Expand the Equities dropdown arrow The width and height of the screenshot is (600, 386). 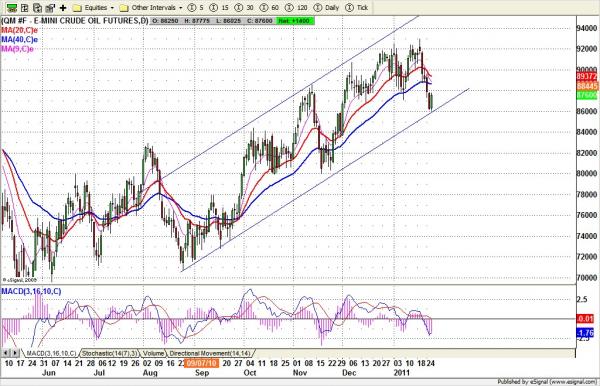(x=112, y=8)
